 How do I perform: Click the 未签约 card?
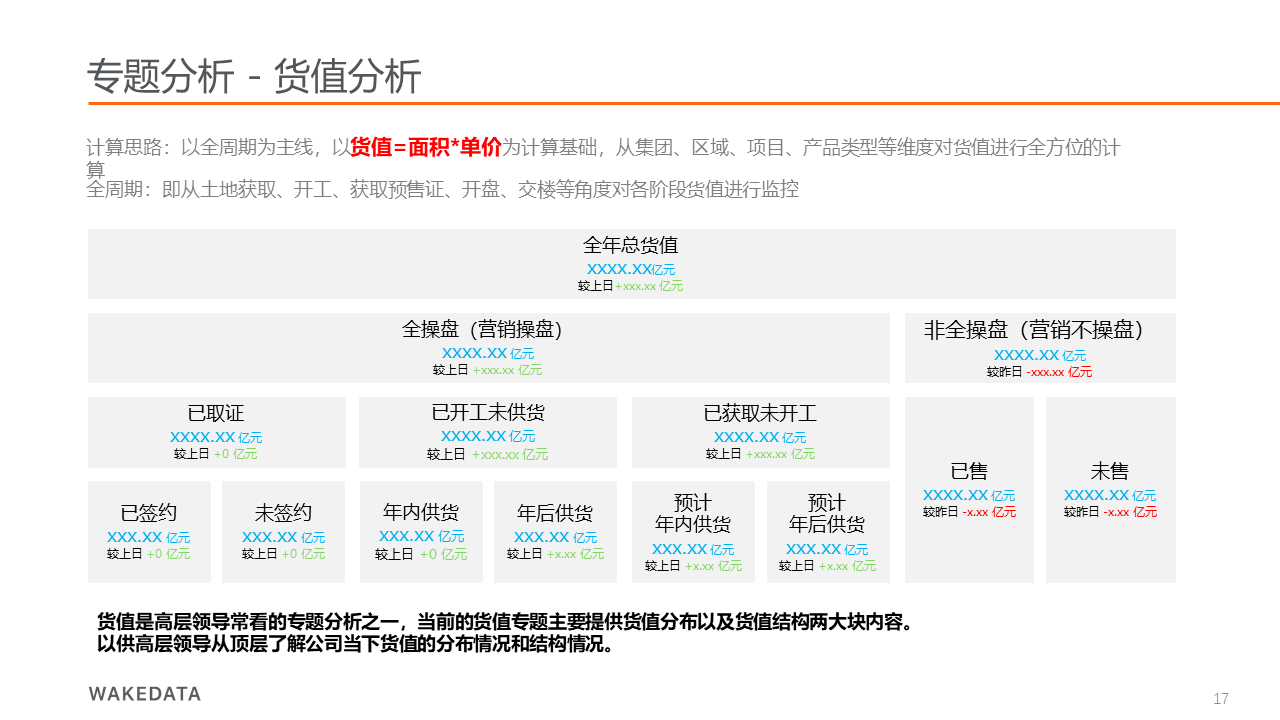283,532
